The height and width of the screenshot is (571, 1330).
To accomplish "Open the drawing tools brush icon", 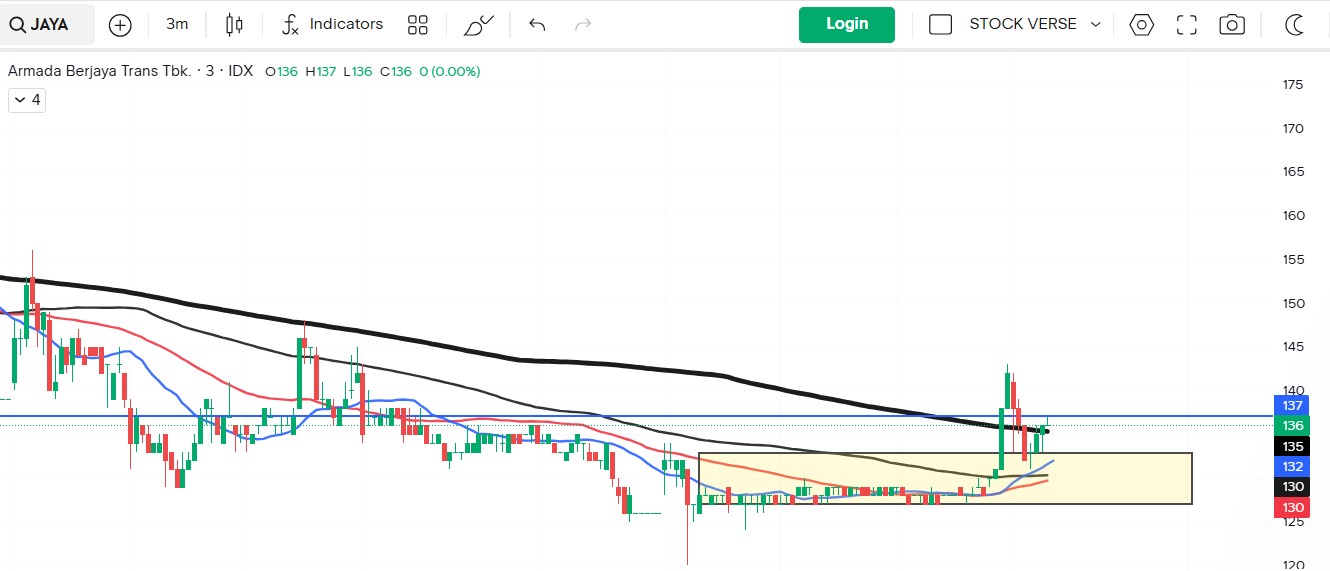I will point(479,25).
